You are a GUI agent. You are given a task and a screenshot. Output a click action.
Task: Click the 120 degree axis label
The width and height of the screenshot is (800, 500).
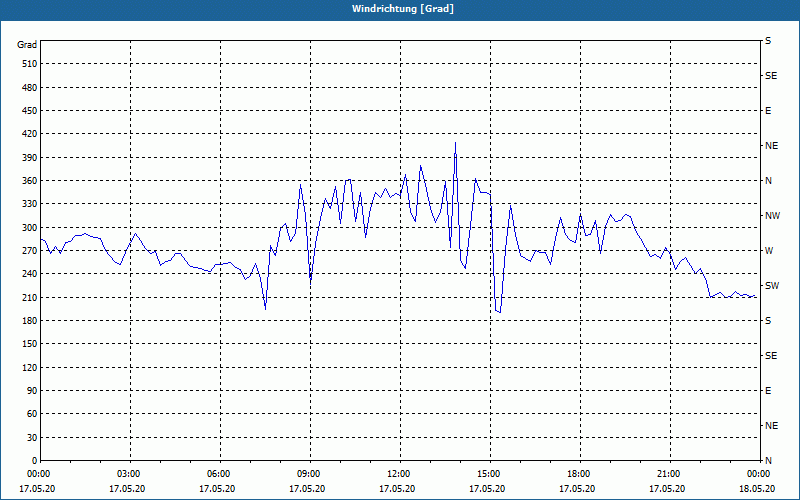click(30, 367)
